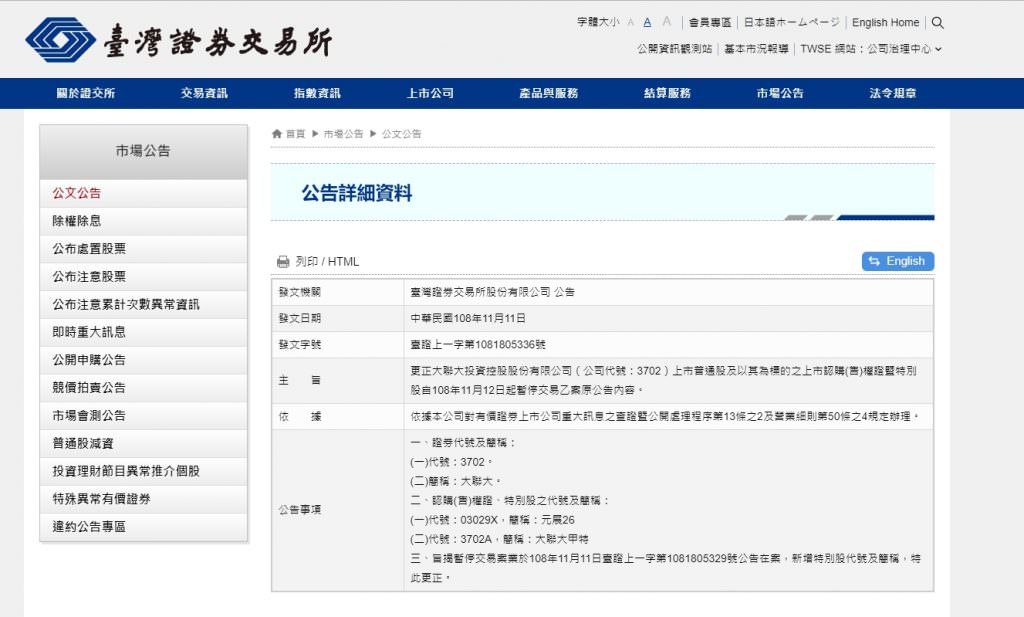Click 市場公告 breadcrumb link
1024x617 pixels.
344,134
